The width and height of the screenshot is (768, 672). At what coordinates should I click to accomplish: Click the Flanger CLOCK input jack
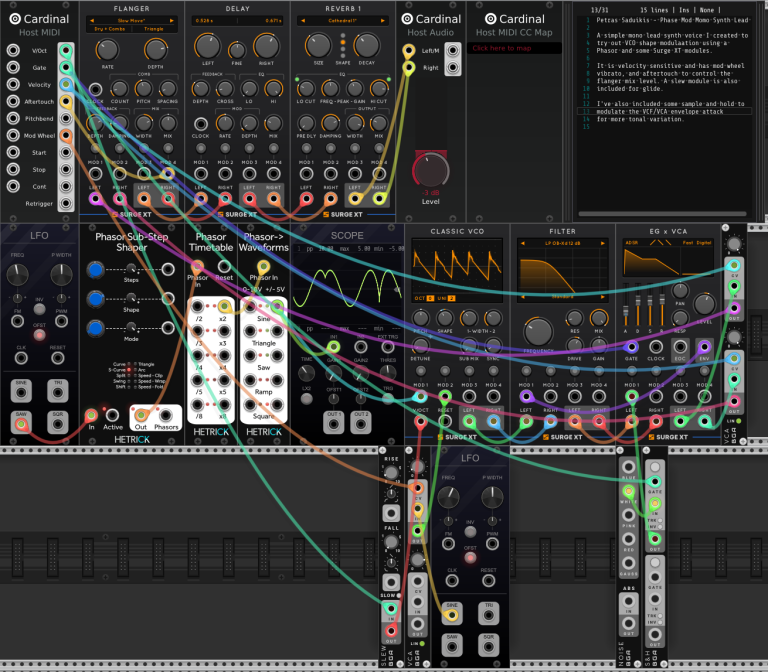tap(96, 89)
